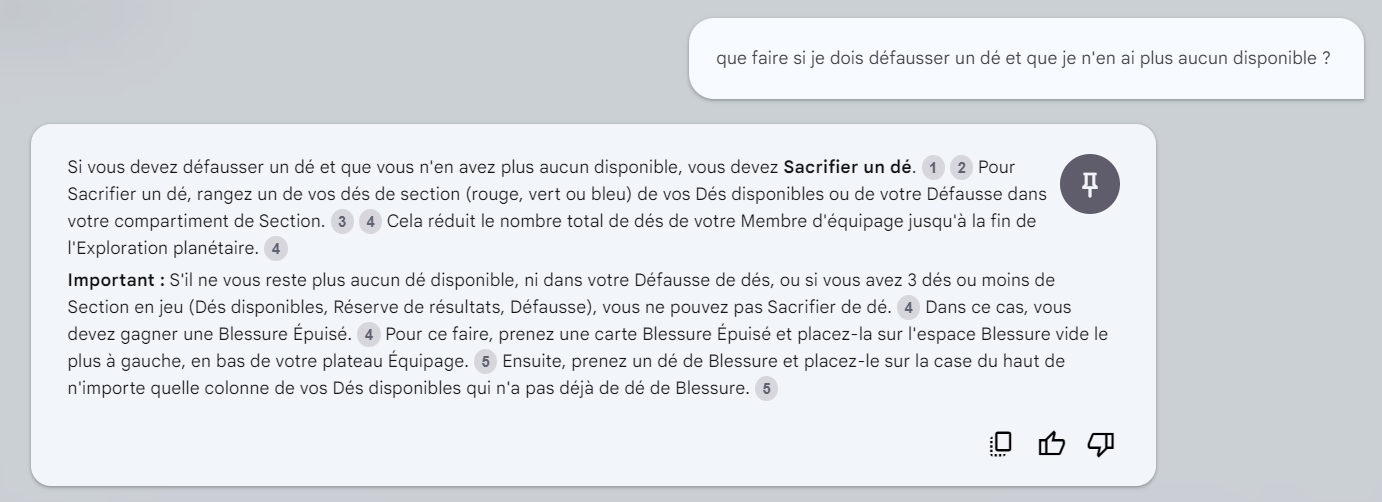1382x502 pixels.
Task: Open citation 4 after 'pas Sacrifier de dé'
Action: point(908,306)
